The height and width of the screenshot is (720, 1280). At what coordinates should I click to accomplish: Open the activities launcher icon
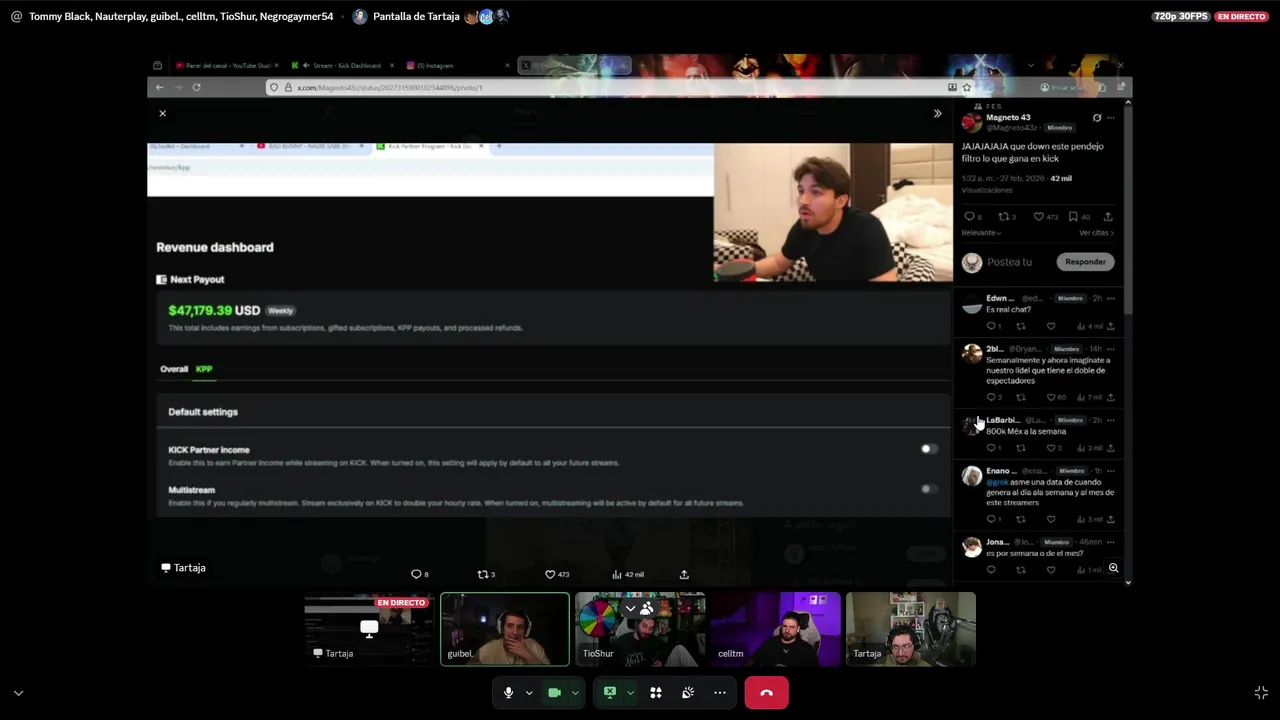(x=656, y=693)
